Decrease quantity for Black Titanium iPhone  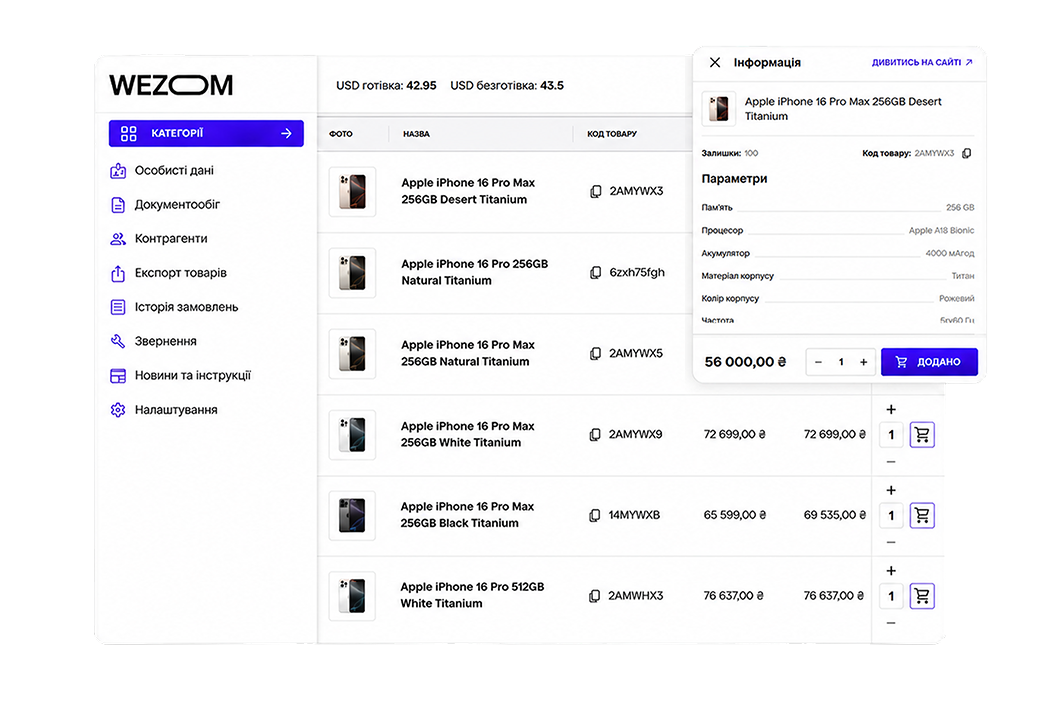click(891, 542)
